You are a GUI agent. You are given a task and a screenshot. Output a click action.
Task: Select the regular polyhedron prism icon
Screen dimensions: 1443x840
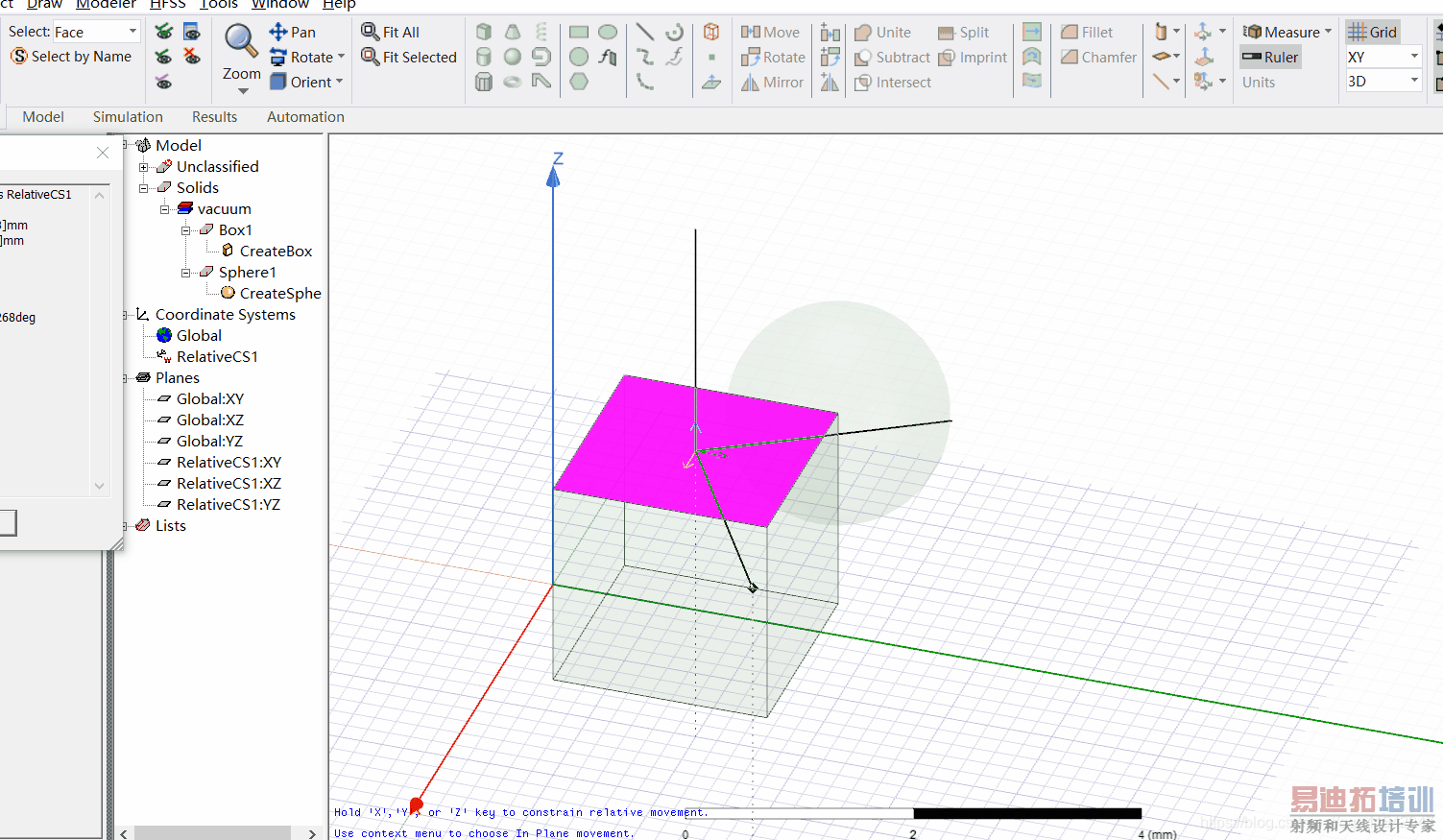pyautogui.click(x=484, y=82)
